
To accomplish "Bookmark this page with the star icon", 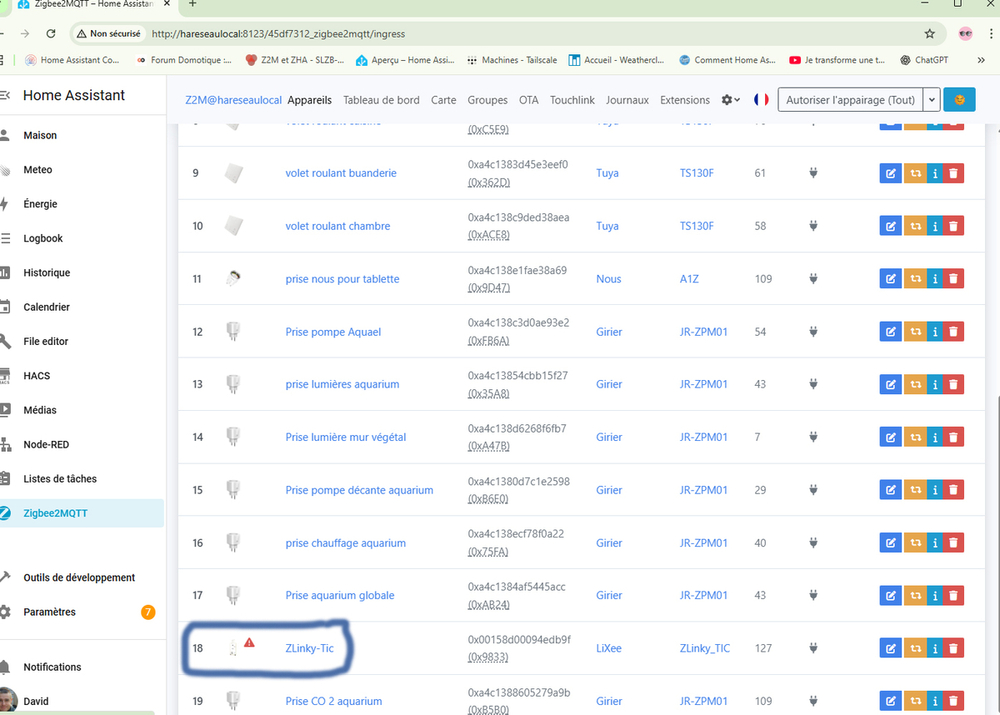I will 930,34.
